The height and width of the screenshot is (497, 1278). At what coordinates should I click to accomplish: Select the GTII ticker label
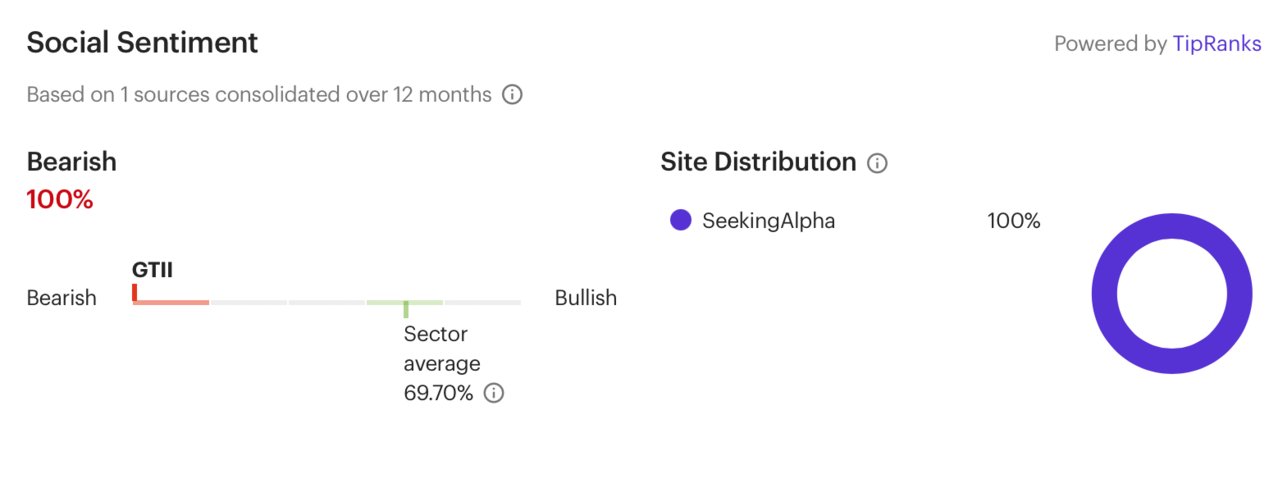pyautogui.click(x=152, y=269)
